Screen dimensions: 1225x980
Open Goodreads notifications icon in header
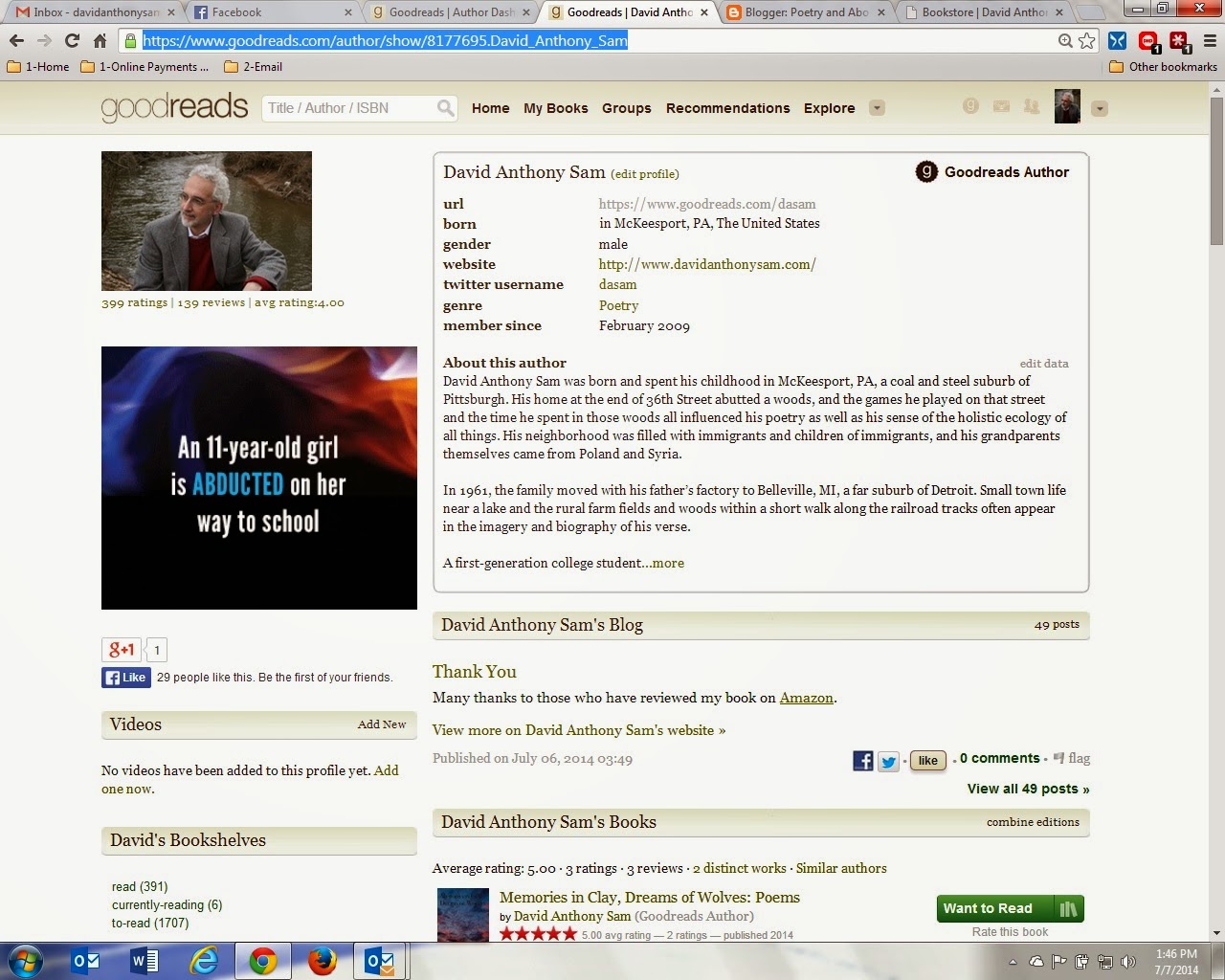point(970,106)
